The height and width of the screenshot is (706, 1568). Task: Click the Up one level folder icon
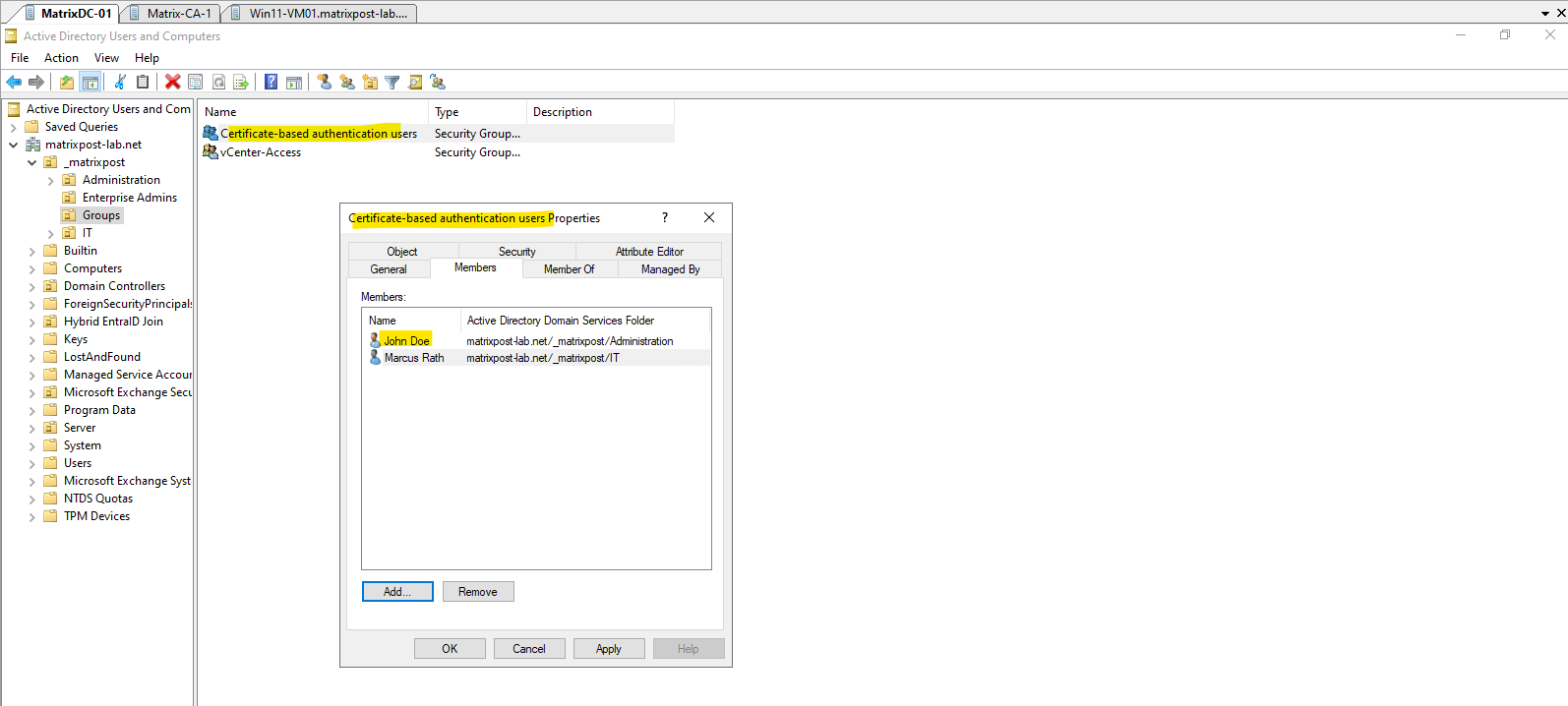point(67,82)
